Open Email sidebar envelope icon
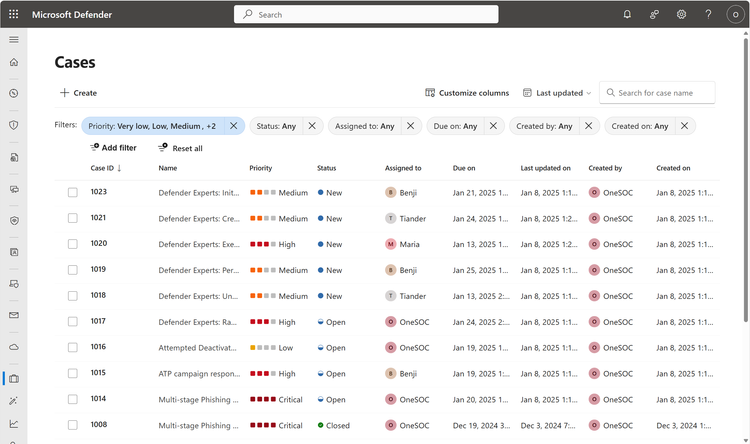This screenshot has height=444, width=750. point(14,315)
